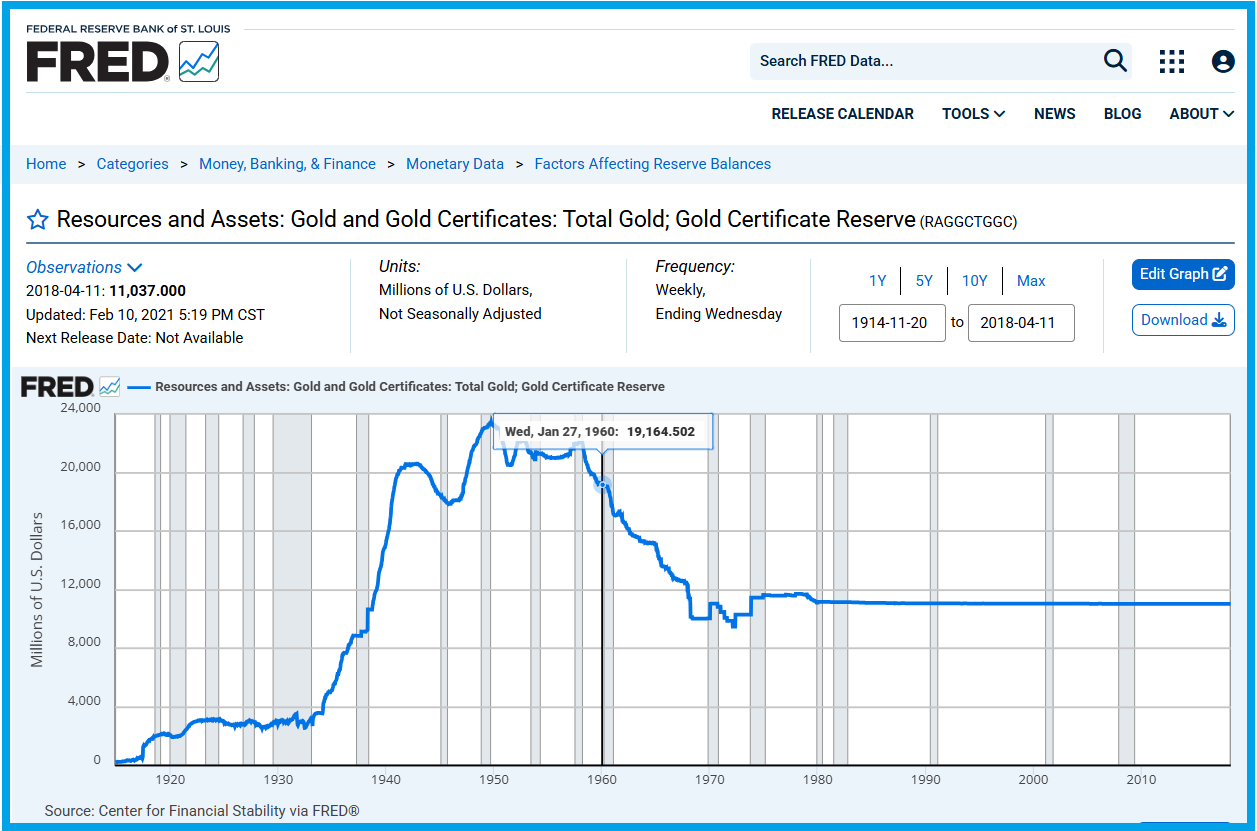Open the user account icon
Screen dimensions: 1257x831
[x=1222, y=61]
